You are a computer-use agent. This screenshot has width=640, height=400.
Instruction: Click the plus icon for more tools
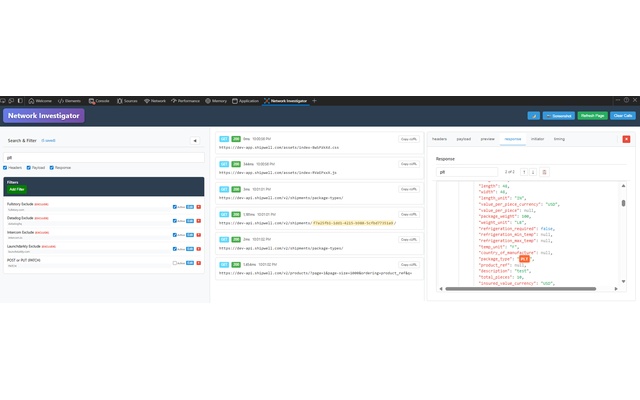tap(314, 101)
